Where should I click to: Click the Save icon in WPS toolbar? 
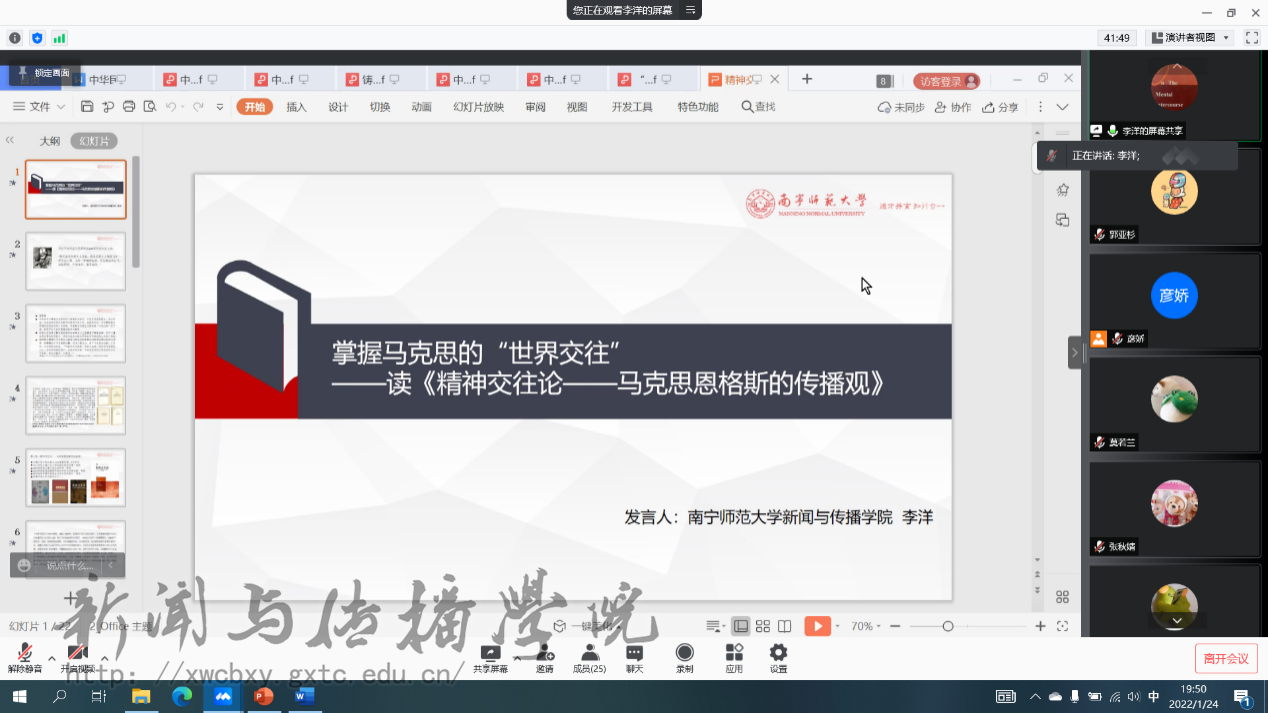[x=87, y=107]
